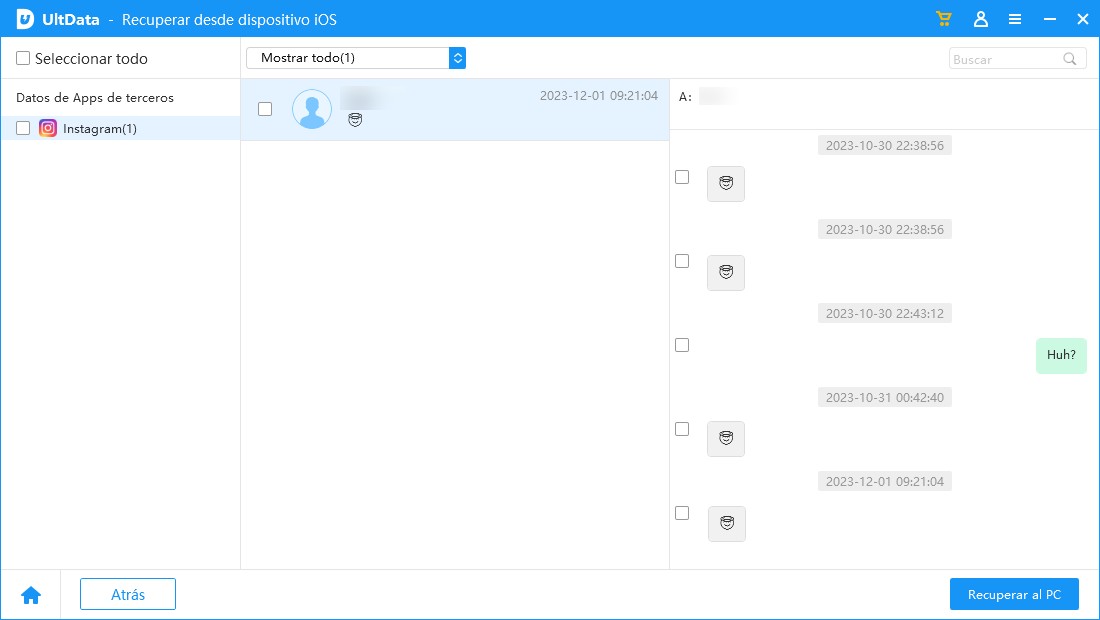Tick checkbox for first 22:38:56 message
The image size is (1100, 620).
682,177
